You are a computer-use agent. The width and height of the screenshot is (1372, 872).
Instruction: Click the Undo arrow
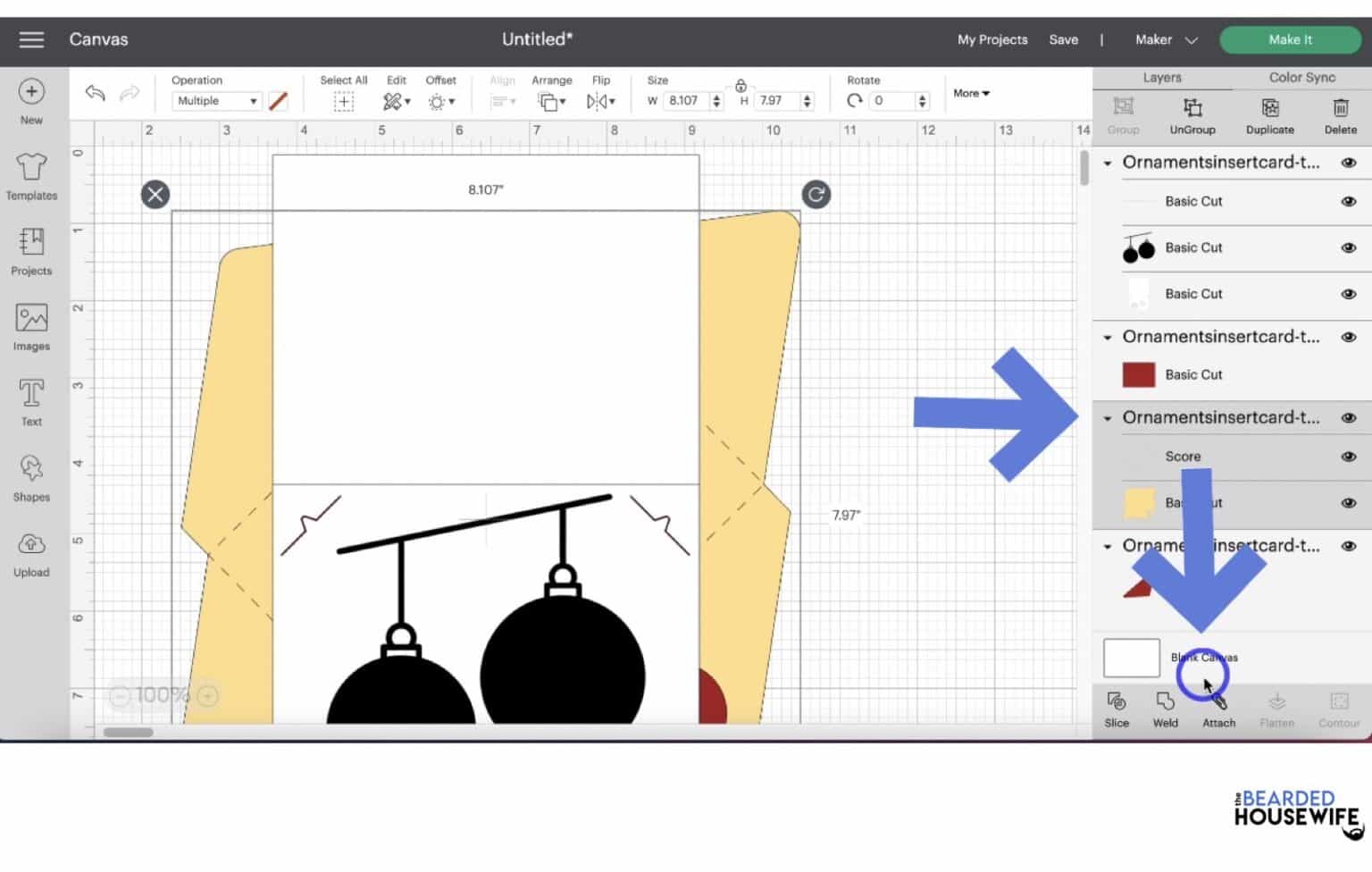point(96,93)
